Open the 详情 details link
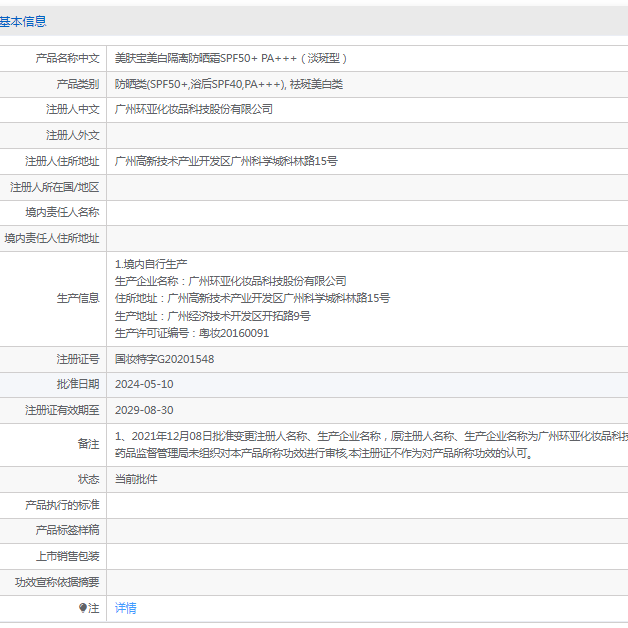The height and width of the screenshot is (628, 628). (125, 608)
